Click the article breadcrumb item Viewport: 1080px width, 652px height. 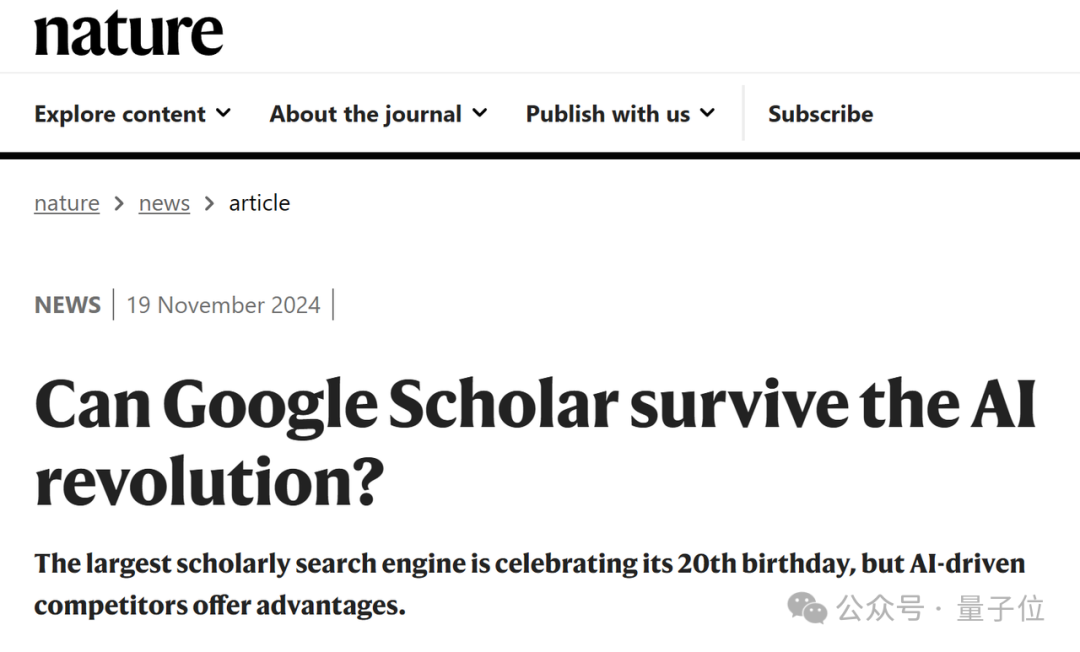point(259,203)
